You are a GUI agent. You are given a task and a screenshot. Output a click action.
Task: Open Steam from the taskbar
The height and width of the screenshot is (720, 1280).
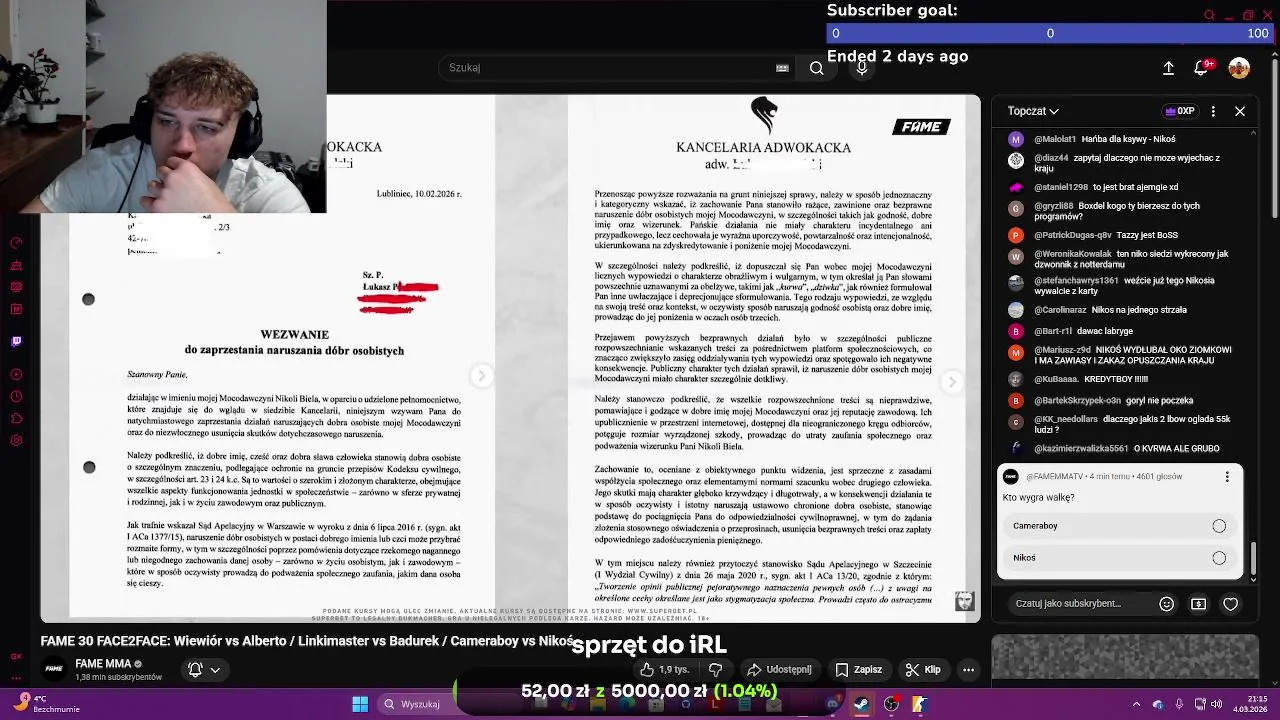coord(861,704)
